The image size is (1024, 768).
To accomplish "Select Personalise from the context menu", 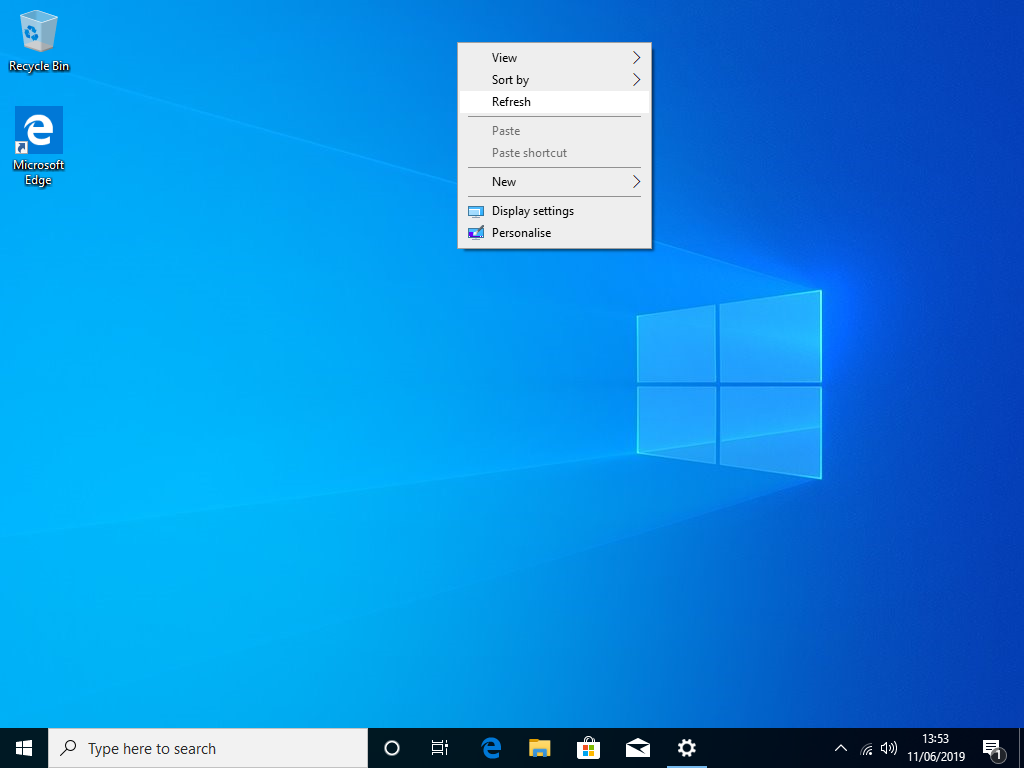I will coord(554,233).
